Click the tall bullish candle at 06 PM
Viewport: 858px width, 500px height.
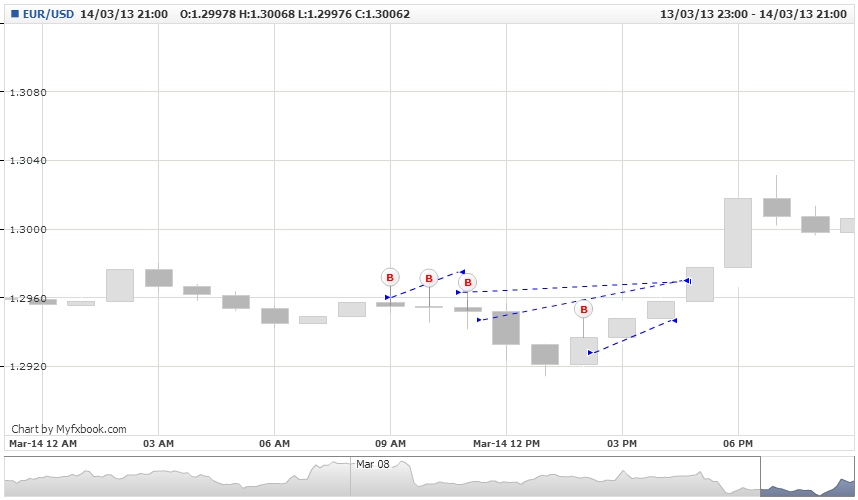[x=738, y=233]
